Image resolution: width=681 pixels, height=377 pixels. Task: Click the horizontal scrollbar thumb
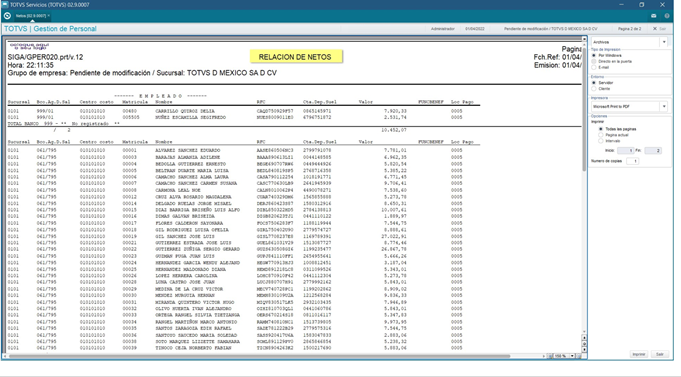pyautogui.click(x=259, y=356)
